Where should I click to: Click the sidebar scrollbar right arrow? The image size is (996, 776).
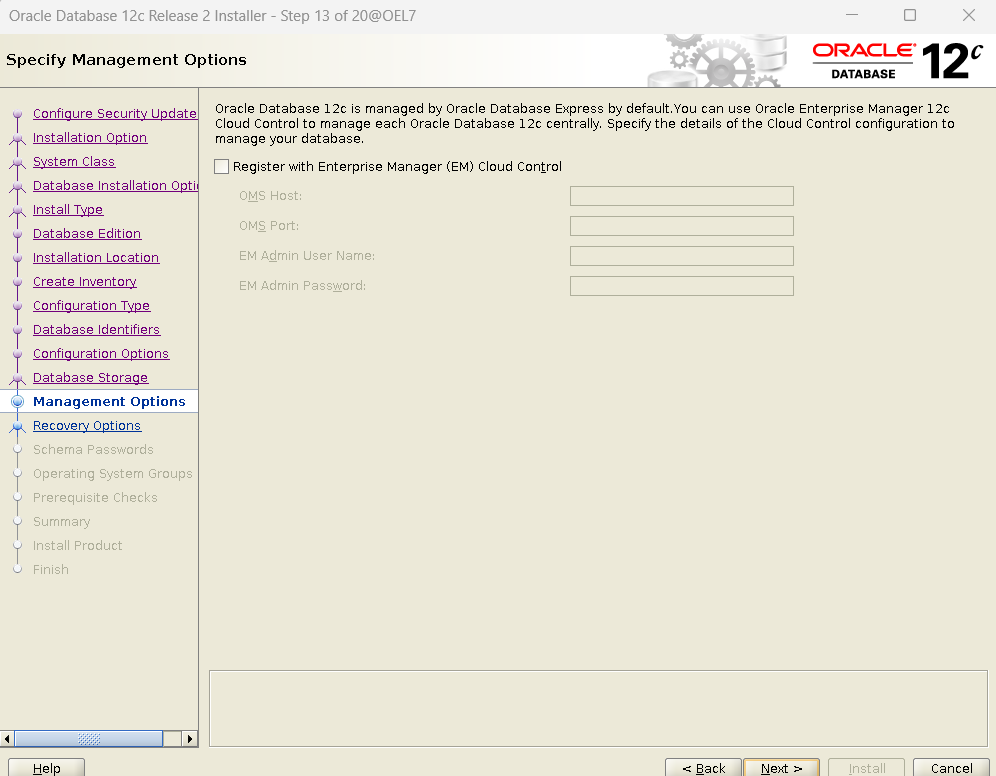(189, 739)
